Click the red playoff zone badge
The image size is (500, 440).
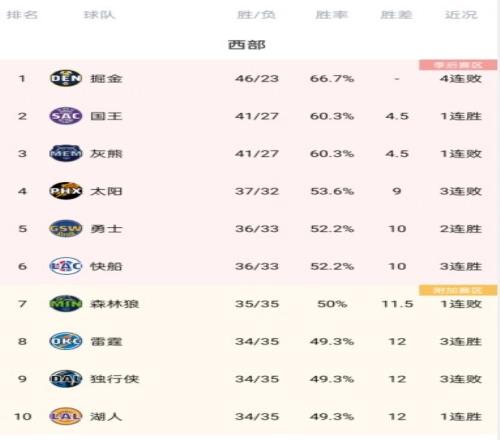click(458, 65)
